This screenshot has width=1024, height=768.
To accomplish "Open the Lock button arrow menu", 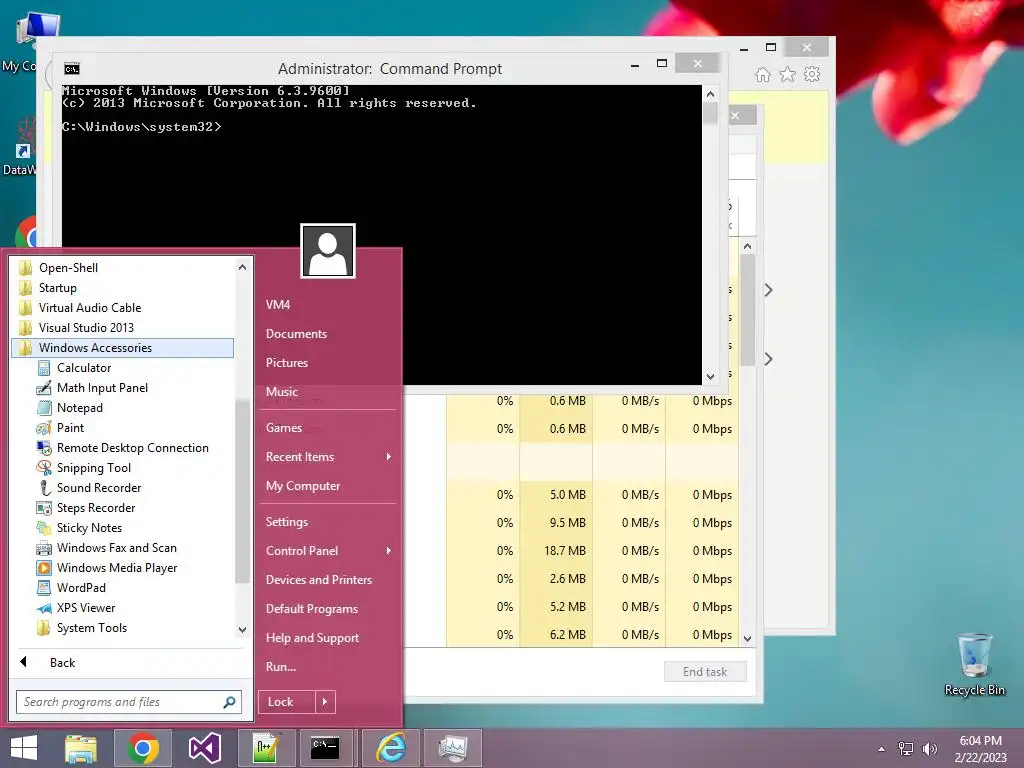I will (x=325, y=702).
